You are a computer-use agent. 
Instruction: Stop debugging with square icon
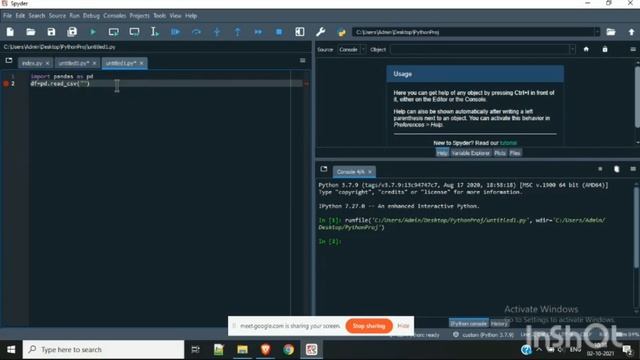click(279, 32)
